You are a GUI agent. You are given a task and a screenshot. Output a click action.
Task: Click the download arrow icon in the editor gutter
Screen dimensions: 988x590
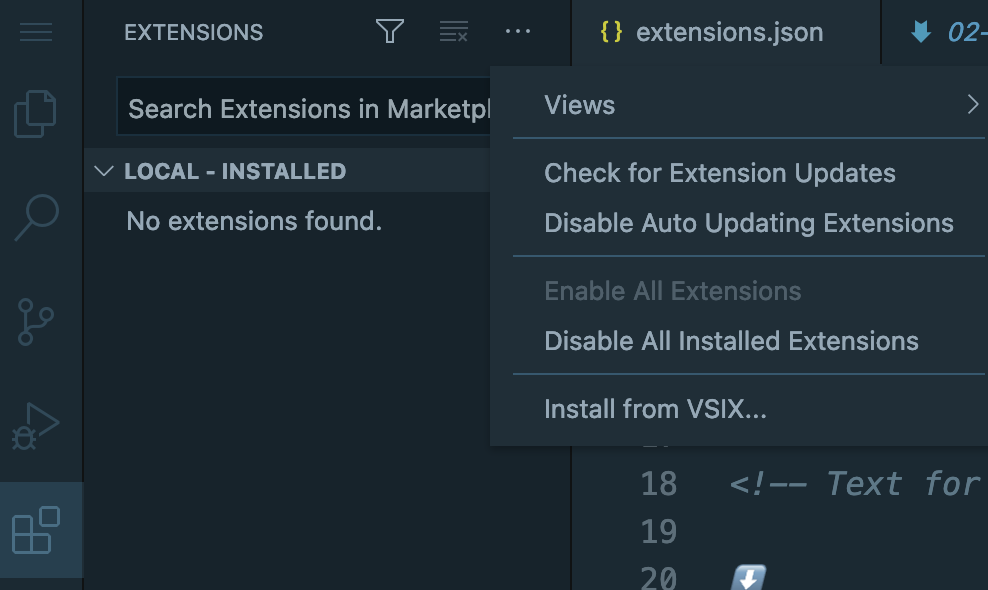[x=748, y=578]
